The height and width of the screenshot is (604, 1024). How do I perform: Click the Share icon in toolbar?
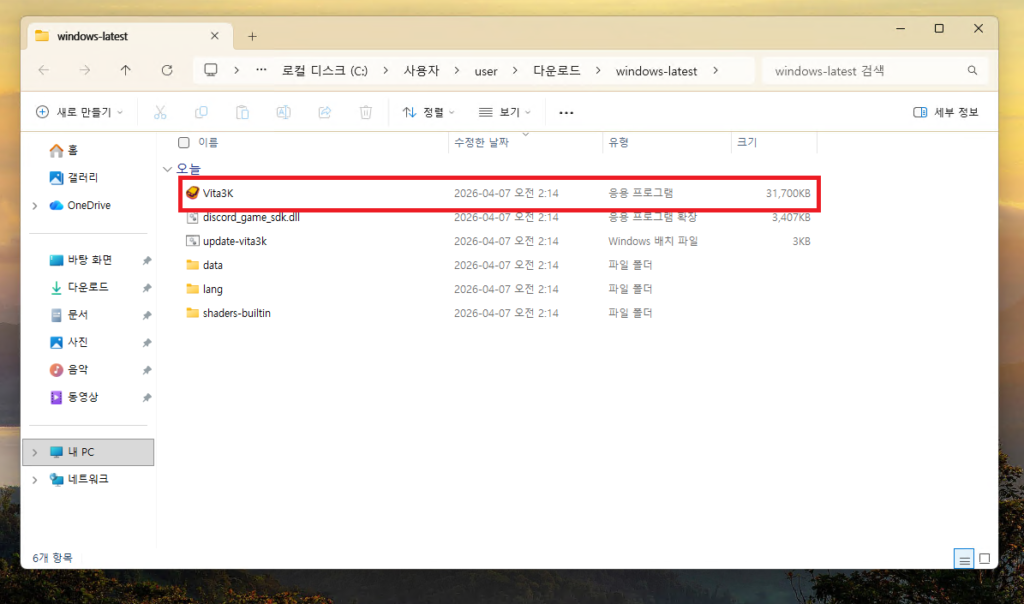tap(324, 112)
